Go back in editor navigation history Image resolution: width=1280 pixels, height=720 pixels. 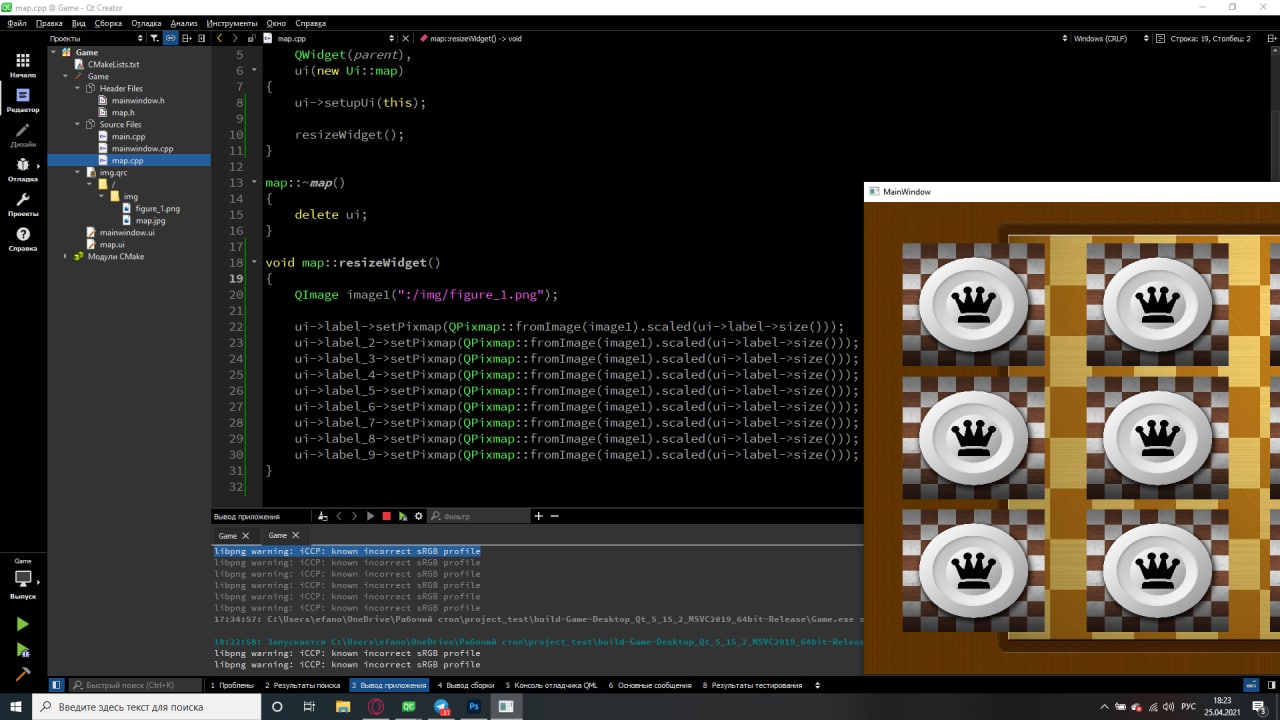[220, 38]
